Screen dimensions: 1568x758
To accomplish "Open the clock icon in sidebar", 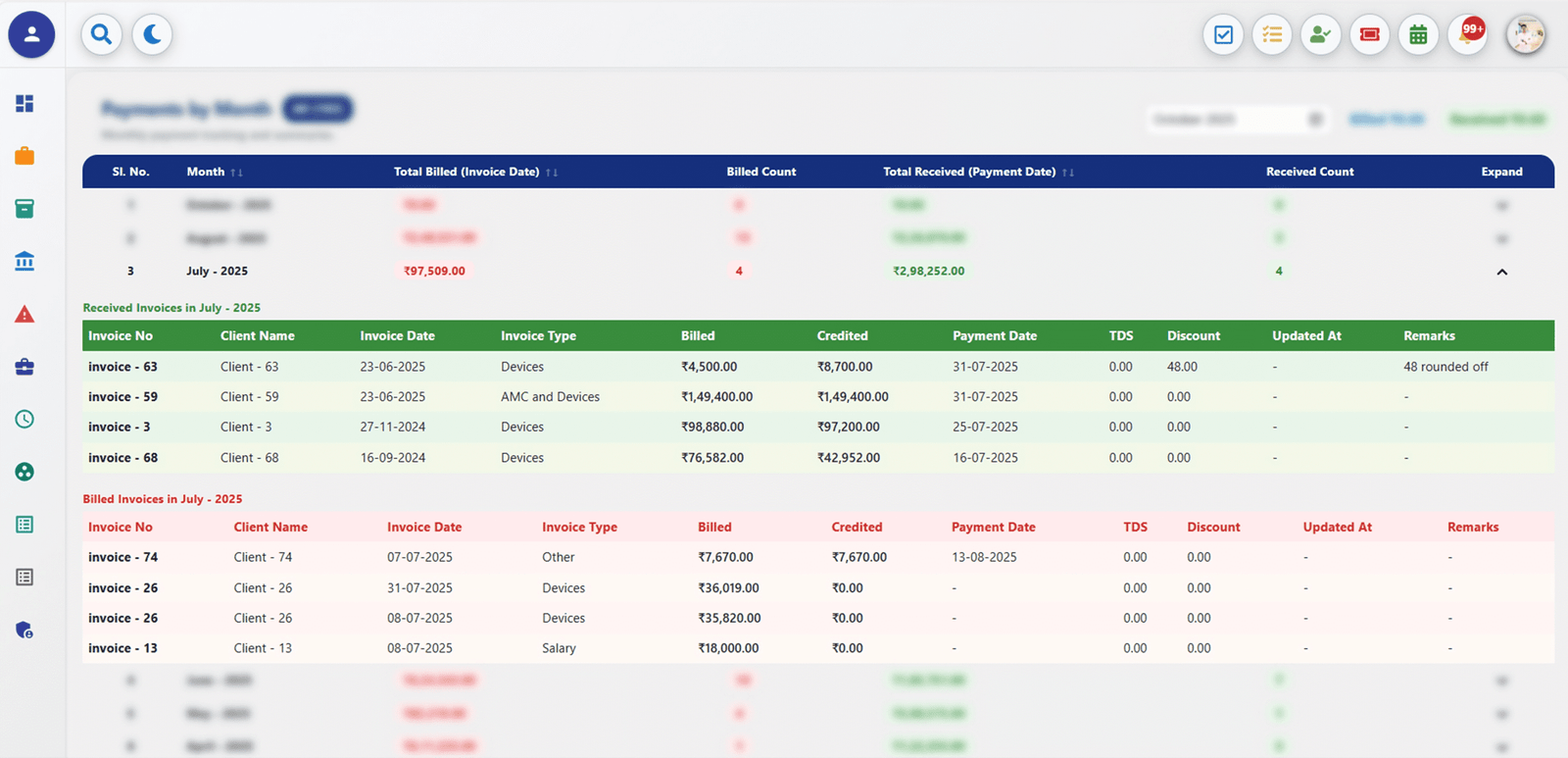I will [24, 419].
